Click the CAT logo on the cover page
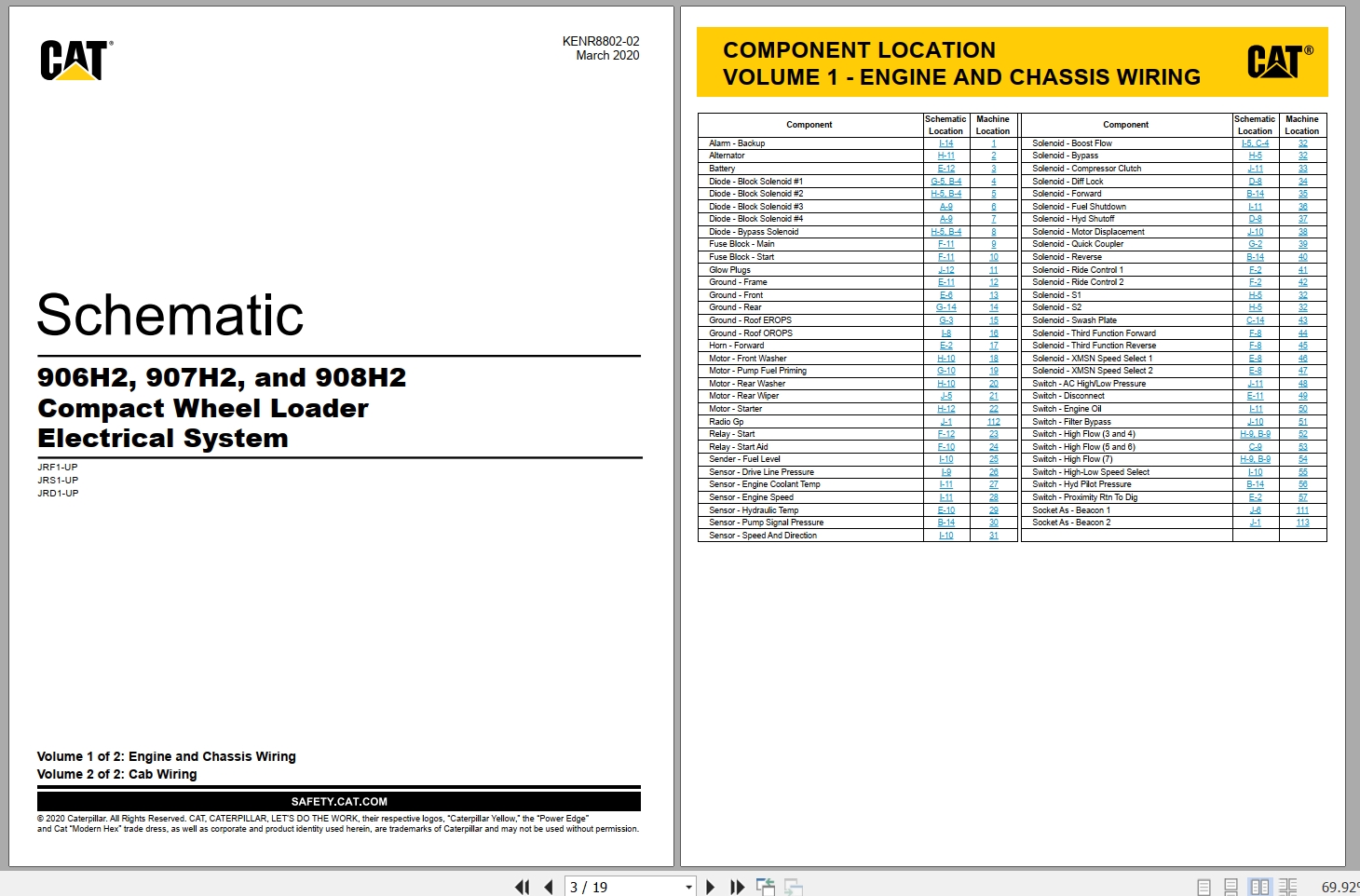The height and width of the screenshot is (896, 1360). click(75, 61)
